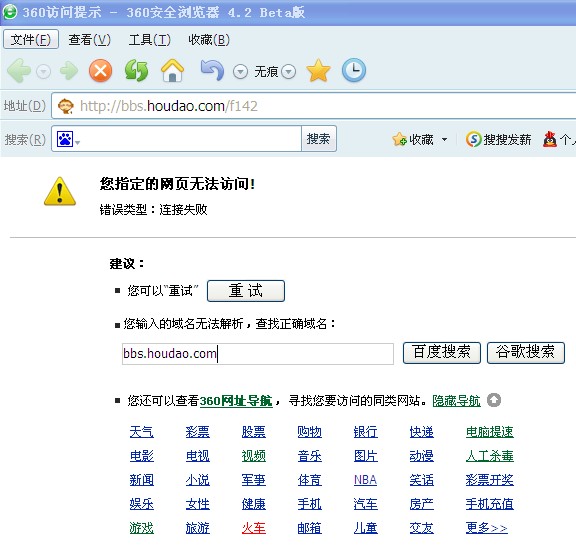Click the green Back arrow button
The image size is (576, 547).
pos(19,71)
